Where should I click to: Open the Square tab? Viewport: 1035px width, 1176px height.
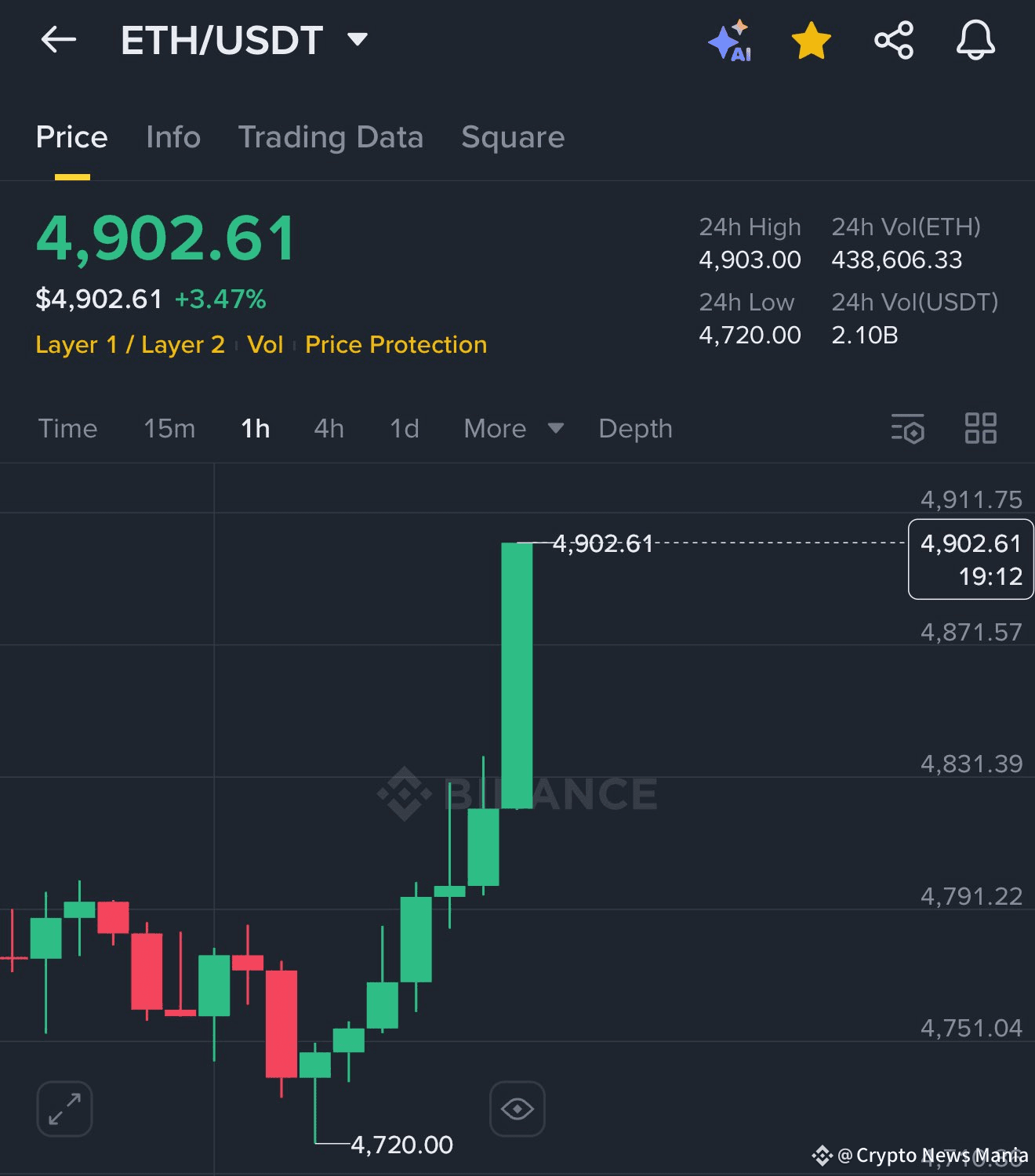[513, 137]
